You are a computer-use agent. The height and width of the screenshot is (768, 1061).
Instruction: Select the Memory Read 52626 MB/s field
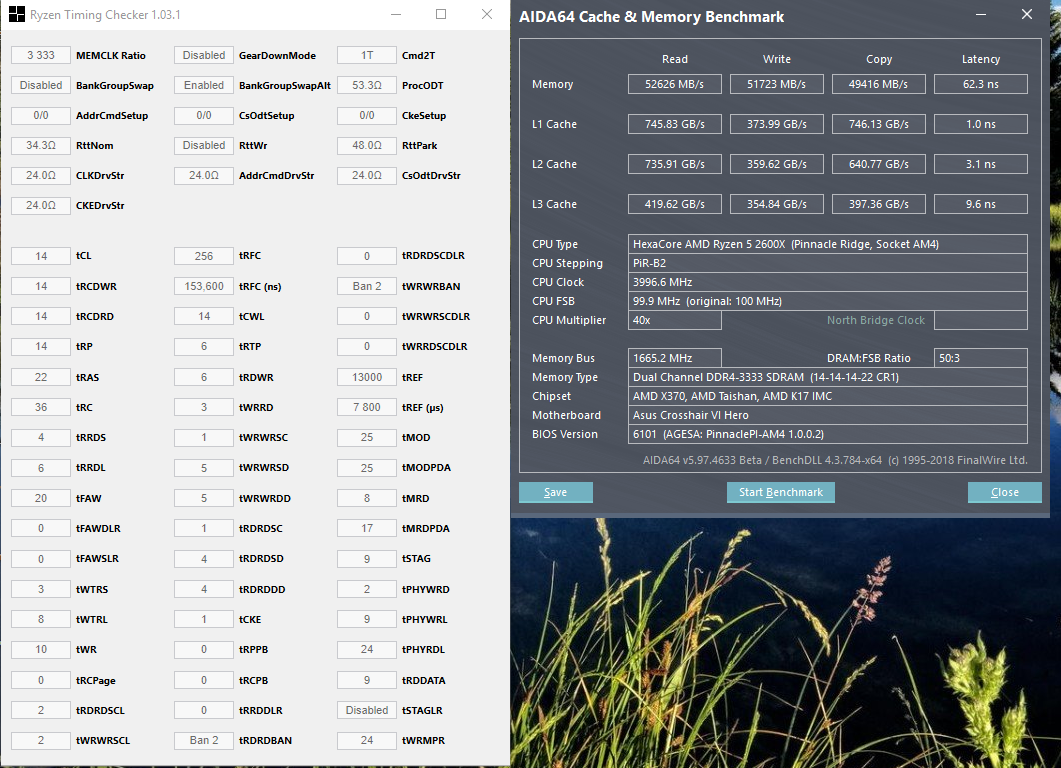675,84
